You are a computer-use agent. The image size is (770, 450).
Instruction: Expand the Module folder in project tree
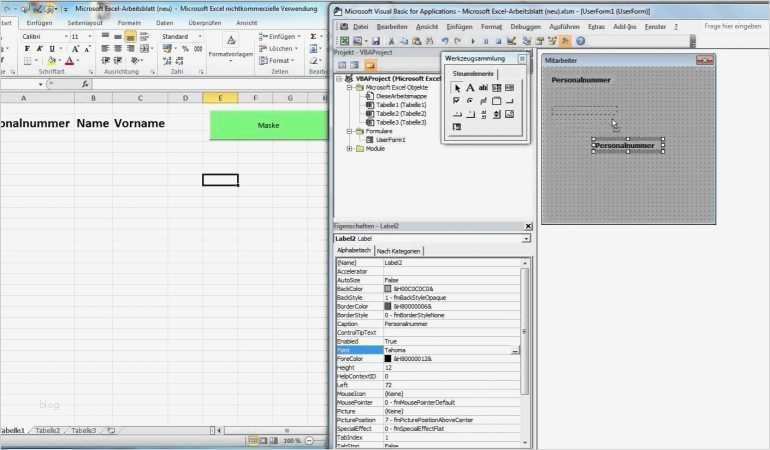tap(350, 148)
